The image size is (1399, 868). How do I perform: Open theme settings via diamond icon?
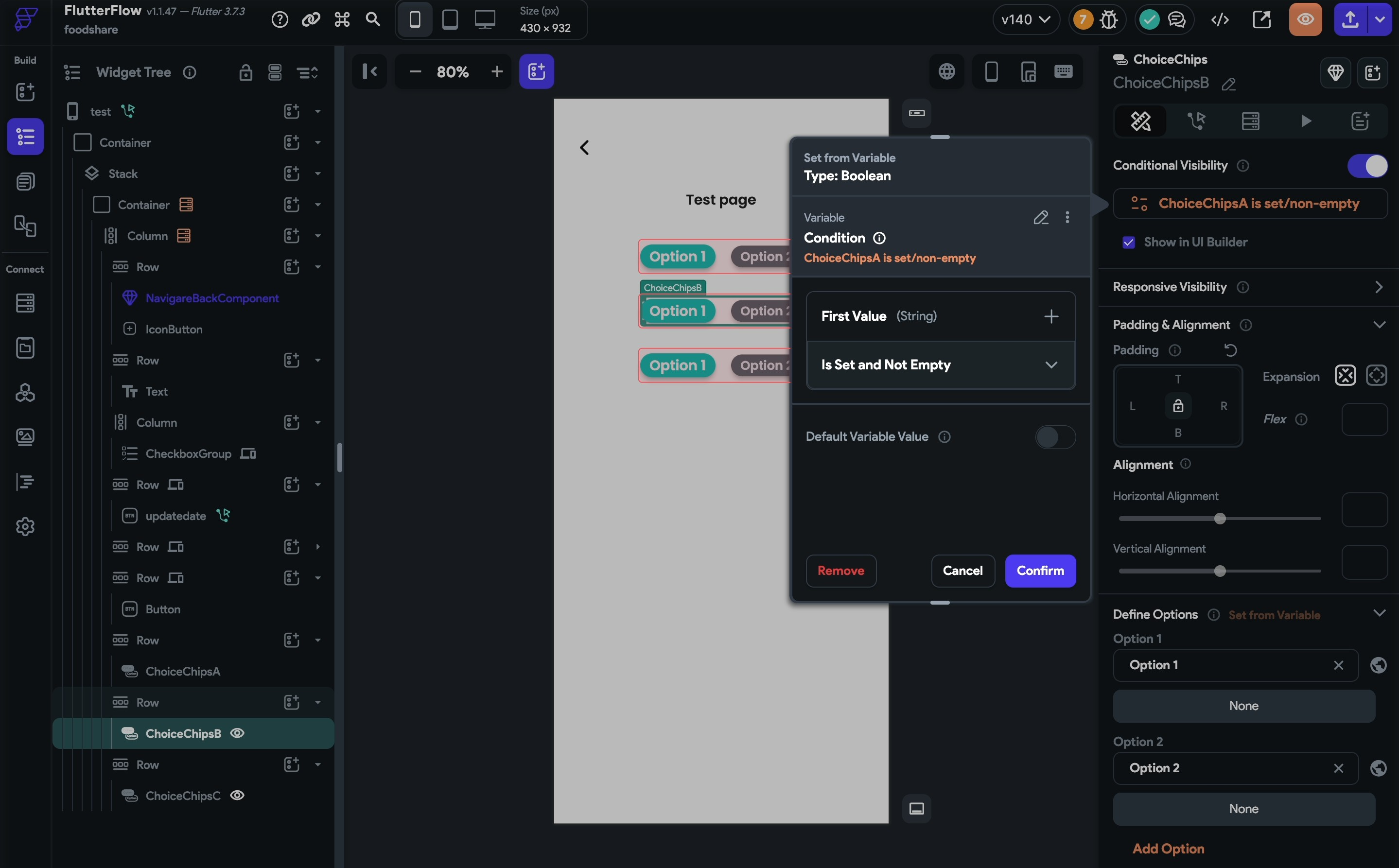tap(1336, 72)
